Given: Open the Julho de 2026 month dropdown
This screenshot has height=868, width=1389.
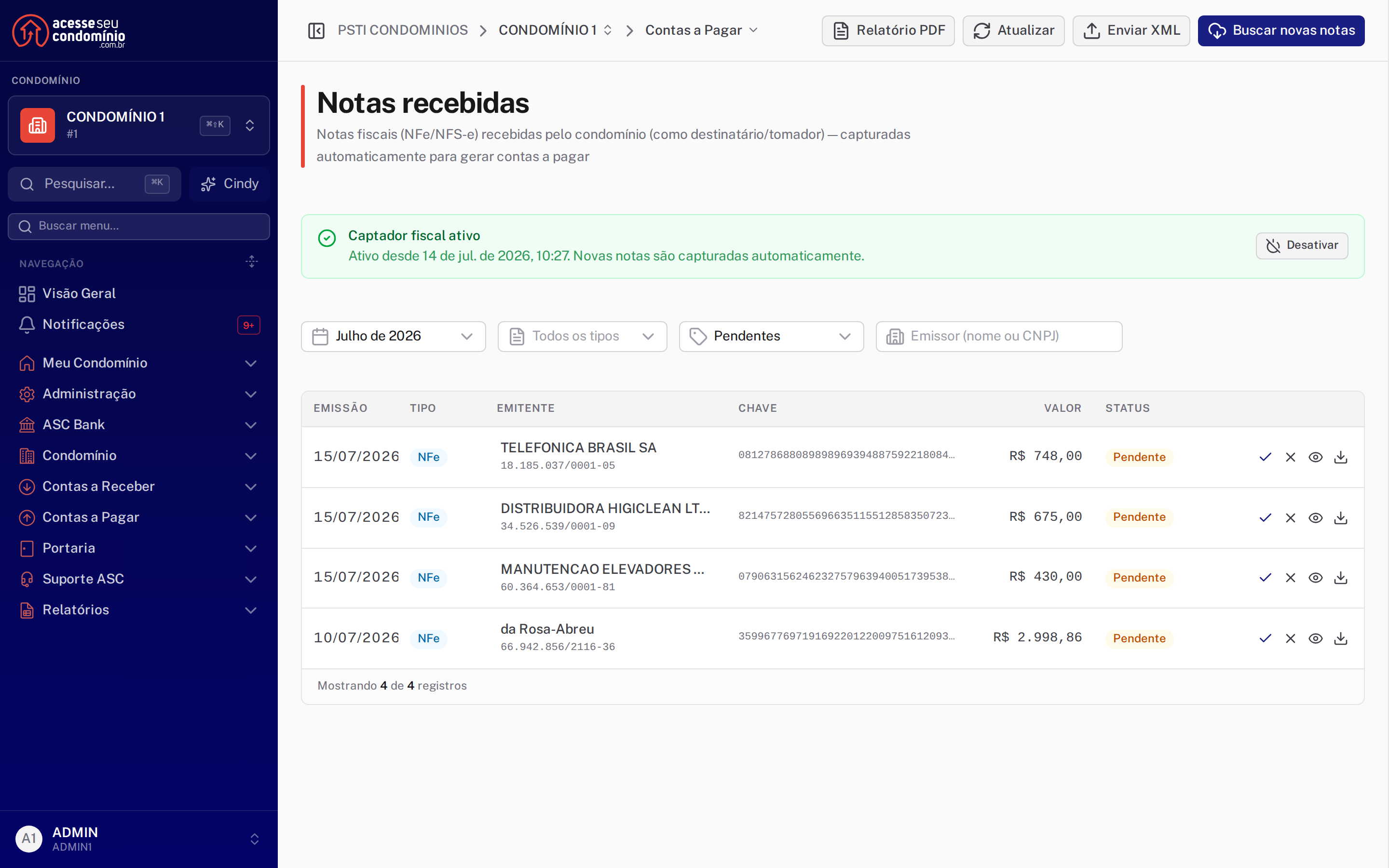Looking at the screenshot, I should [x=393, y=337].
